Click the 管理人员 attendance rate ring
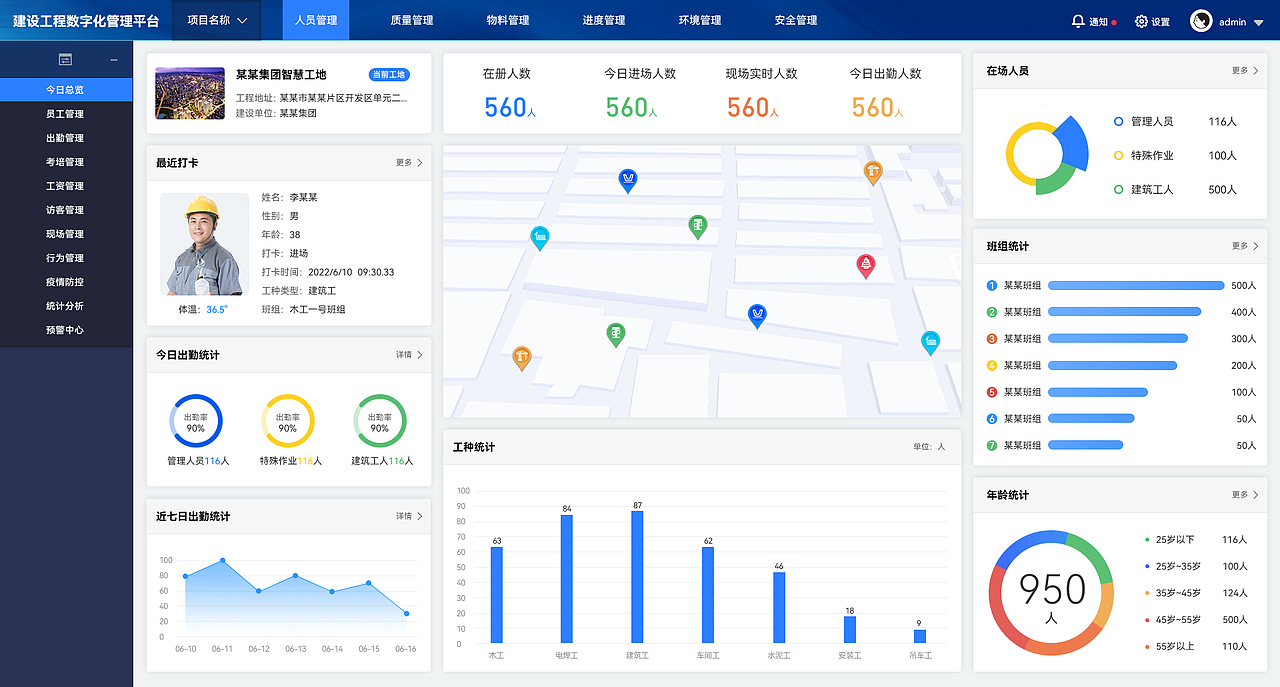Image resolution: width=1280 pixels, height=687 pixels. point(196,421)
